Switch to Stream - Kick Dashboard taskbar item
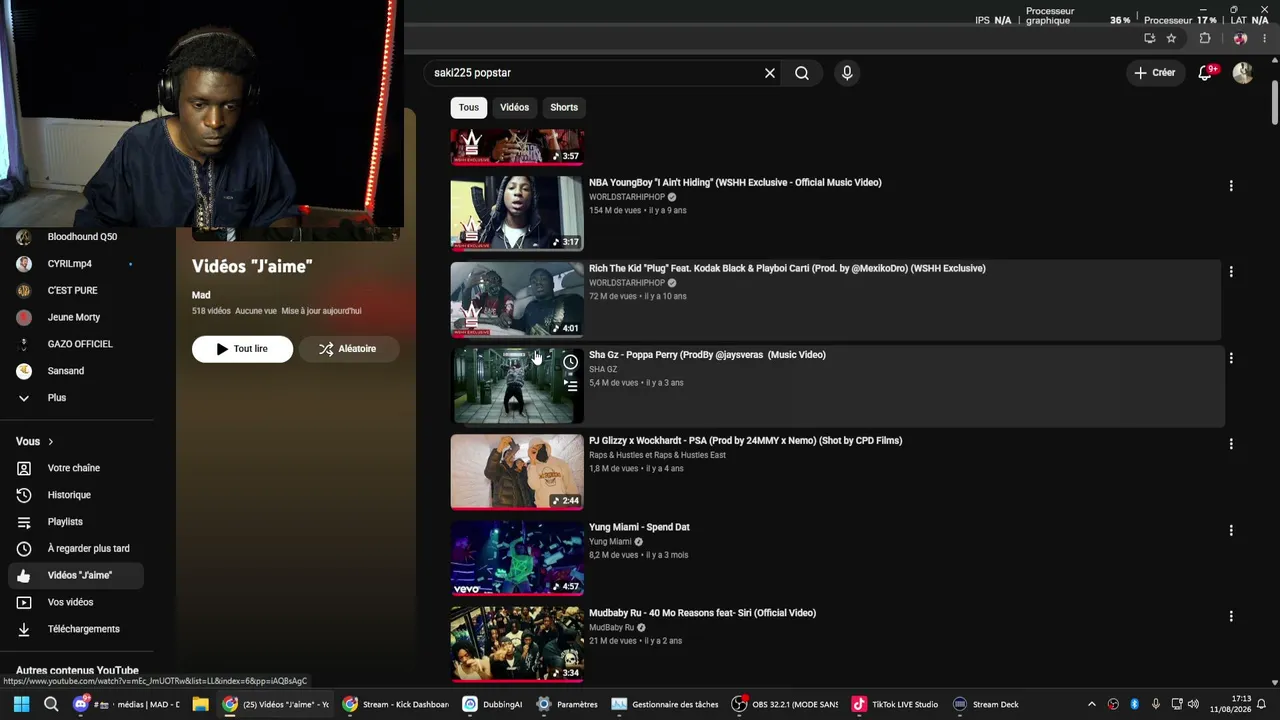The height and width of the screenshot is (720, 1280). [396, 704]
